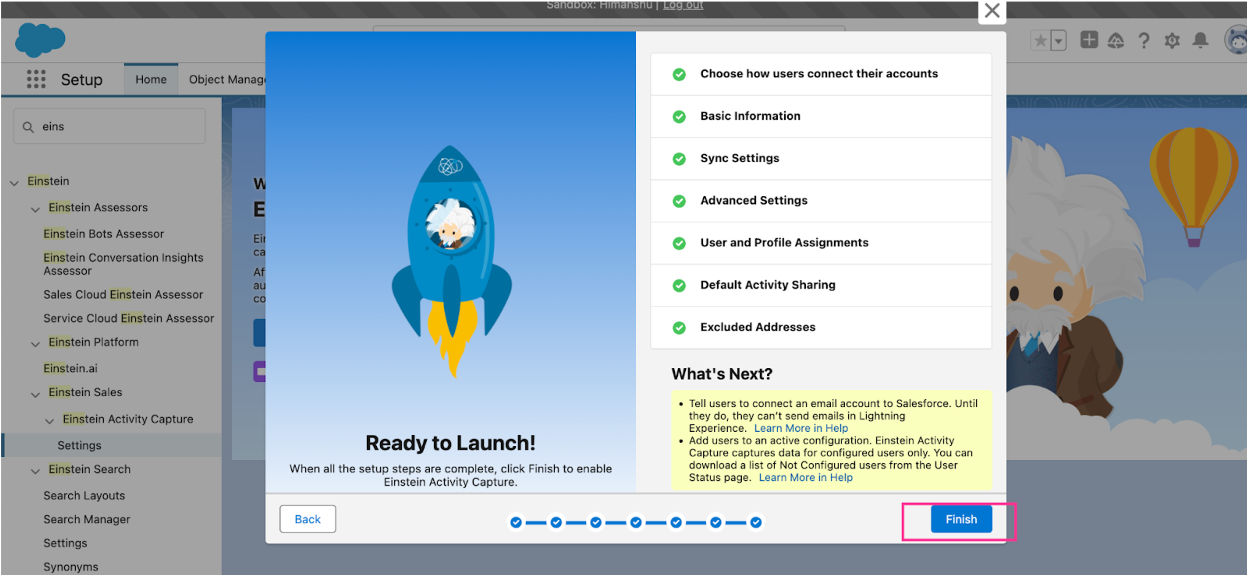Open the Help question mark icon

coord(1144,40)
